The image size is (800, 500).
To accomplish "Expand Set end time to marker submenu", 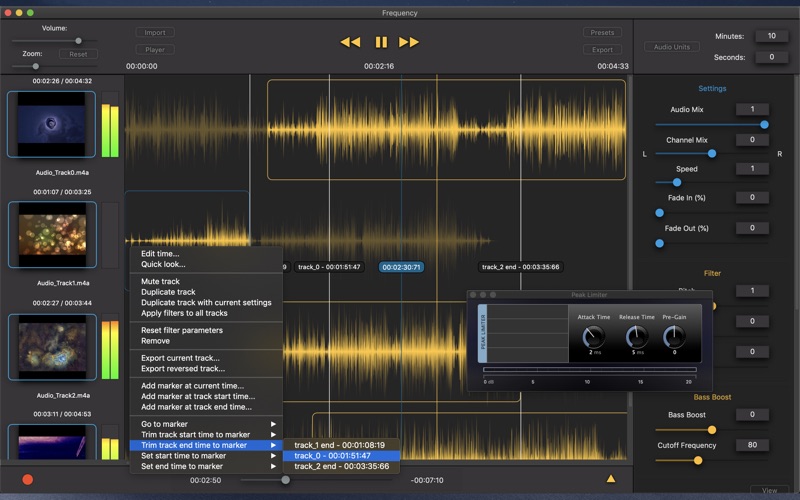I will (x=206, y=466).
